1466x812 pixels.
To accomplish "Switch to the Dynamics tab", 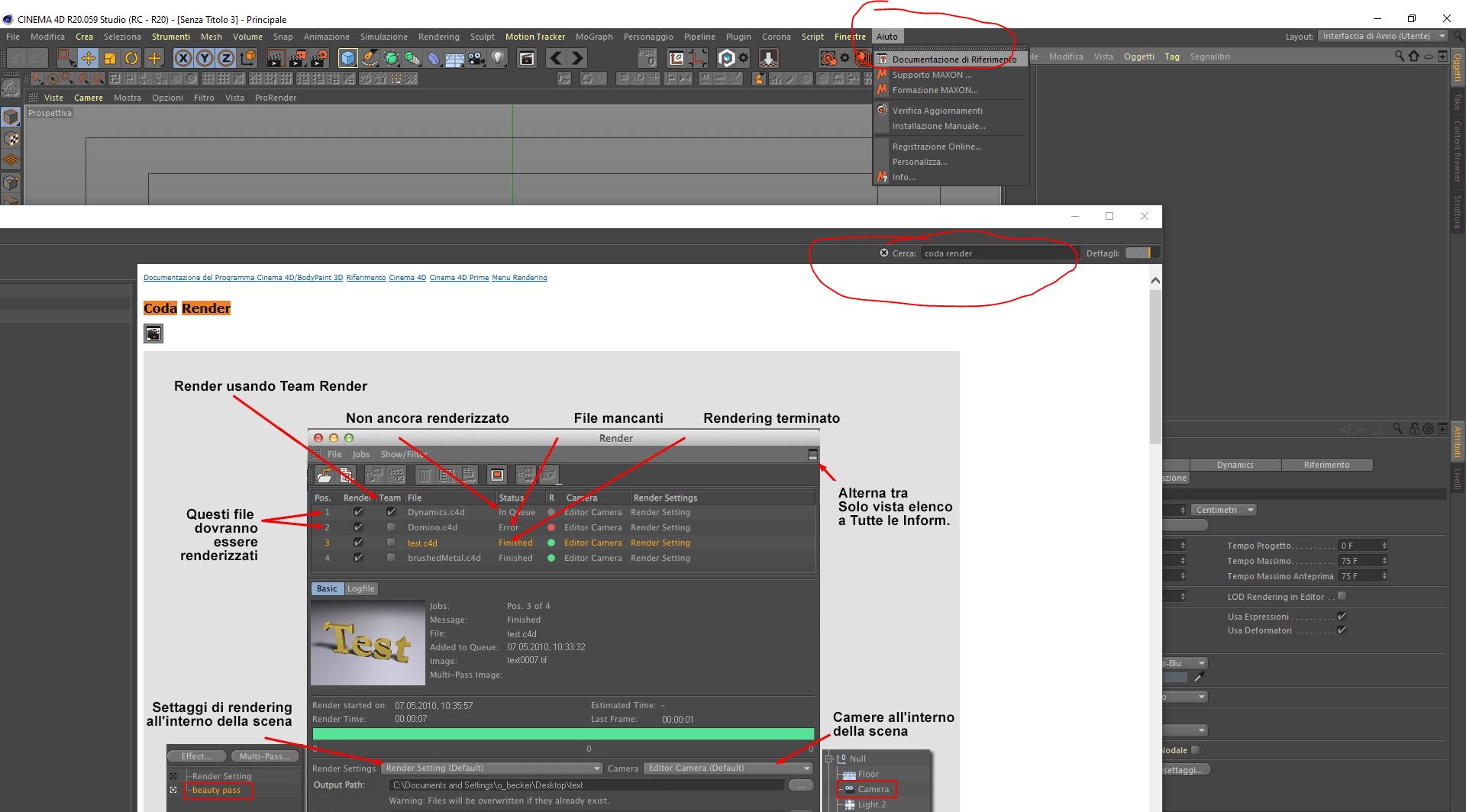I will (1235, 465).
